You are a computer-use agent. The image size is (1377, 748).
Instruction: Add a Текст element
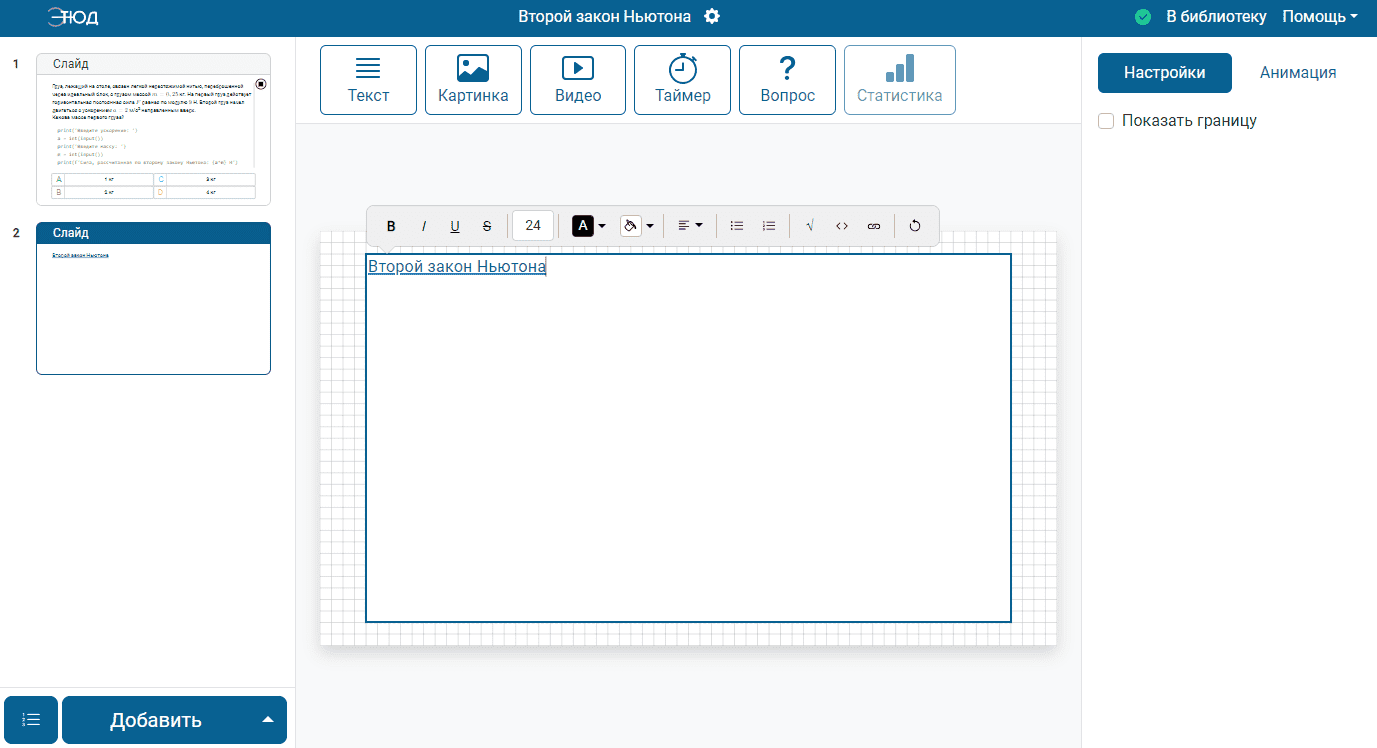pos(368,80)
